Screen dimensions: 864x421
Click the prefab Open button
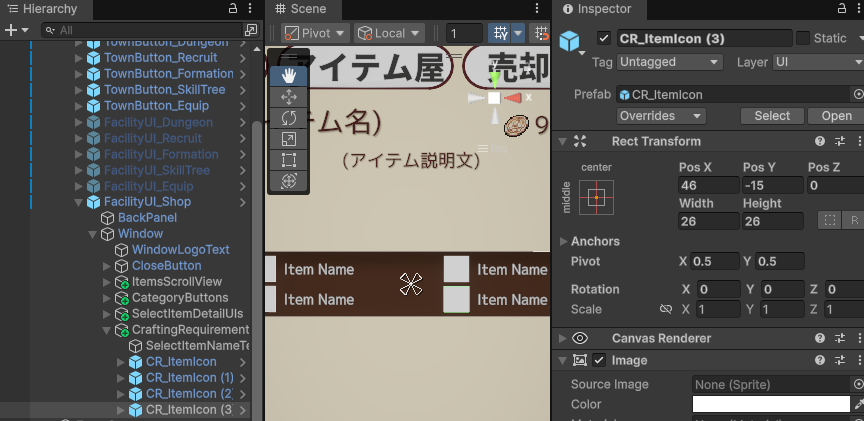click(836, 116)
